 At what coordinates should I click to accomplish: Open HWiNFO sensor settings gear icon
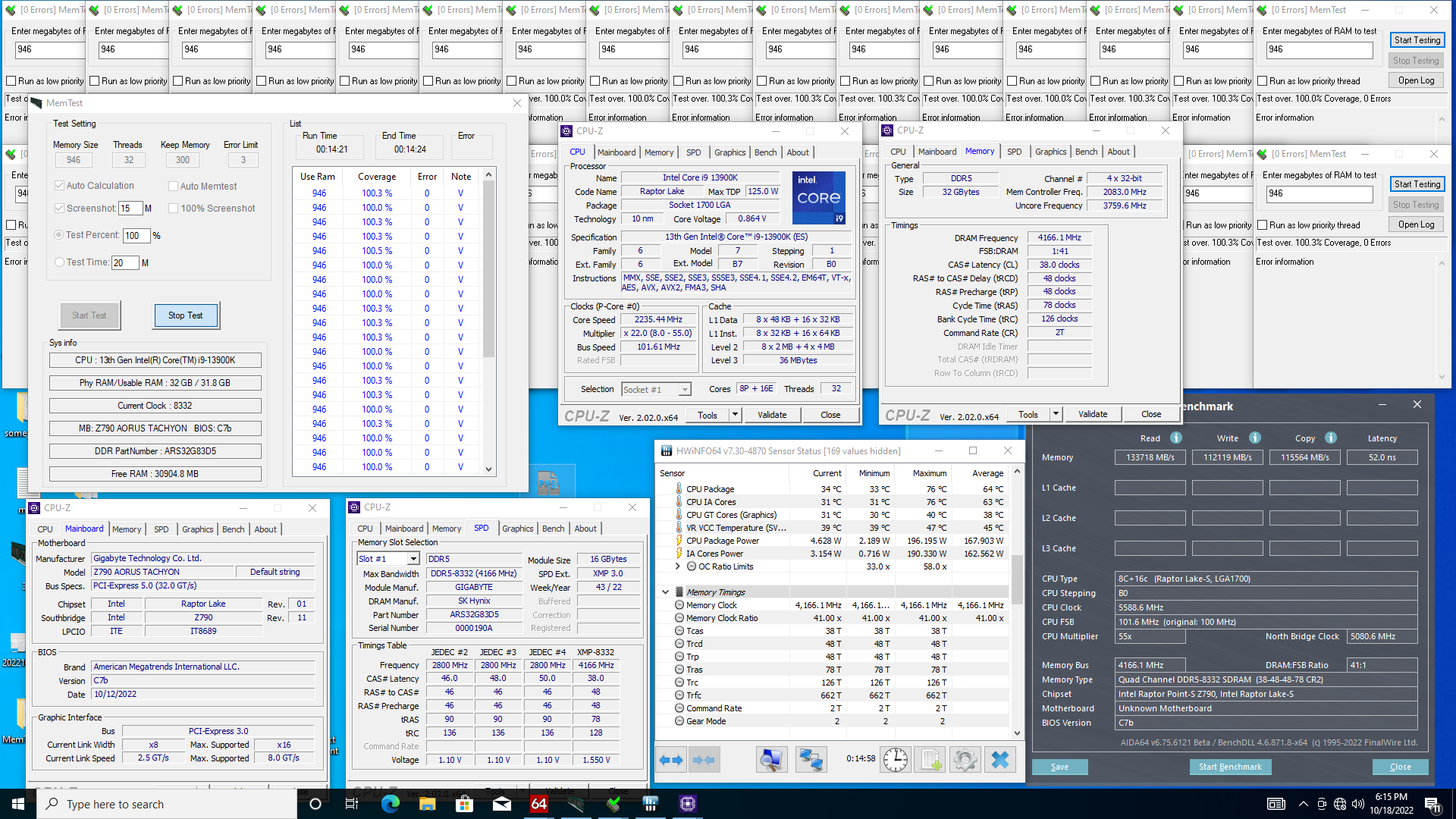click(x=965, y=759)
